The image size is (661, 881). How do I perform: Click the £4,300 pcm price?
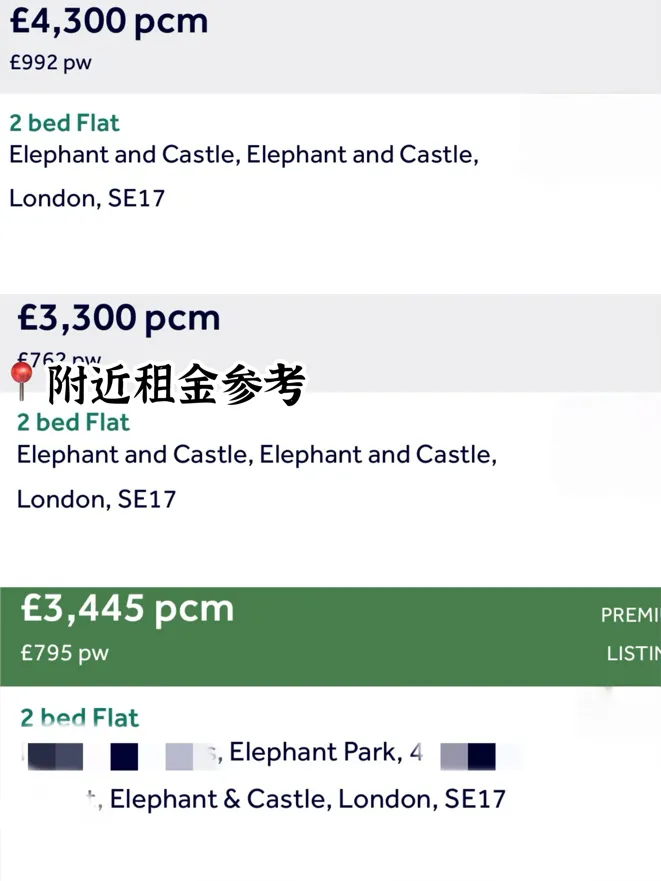click(108, 21)
